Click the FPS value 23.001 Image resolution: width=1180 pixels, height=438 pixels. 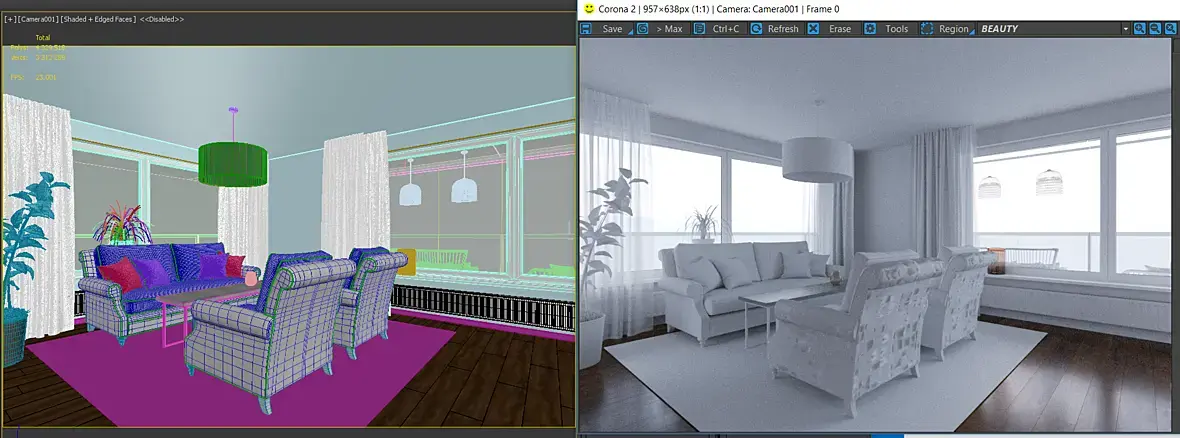[46, 78]
